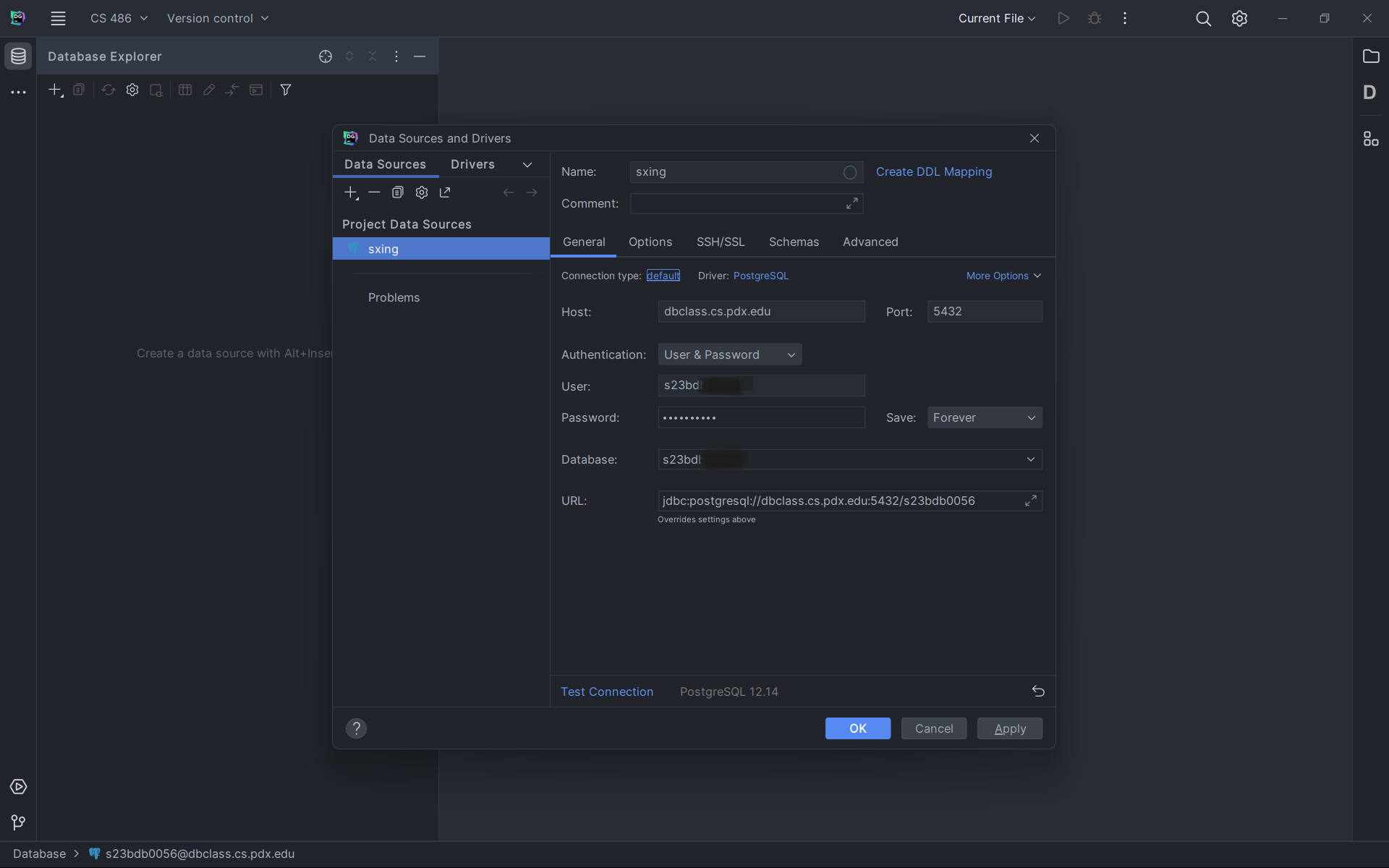Image resolution: width=1389 pixels, height=868 pixels.
Task: Remove the selected data source with the minus icon
Action: 374,192
